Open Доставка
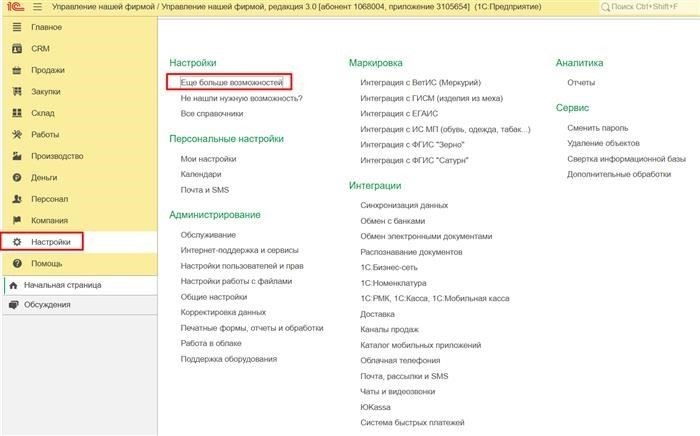This screenshot has height=436, width=700. coord(377,314)
